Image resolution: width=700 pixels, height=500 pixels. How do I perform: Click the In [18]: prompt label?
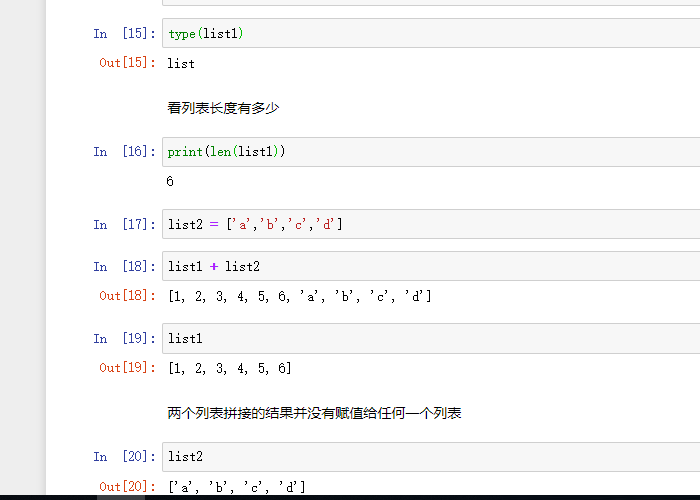pyautogui.click(x=125, y=267)
